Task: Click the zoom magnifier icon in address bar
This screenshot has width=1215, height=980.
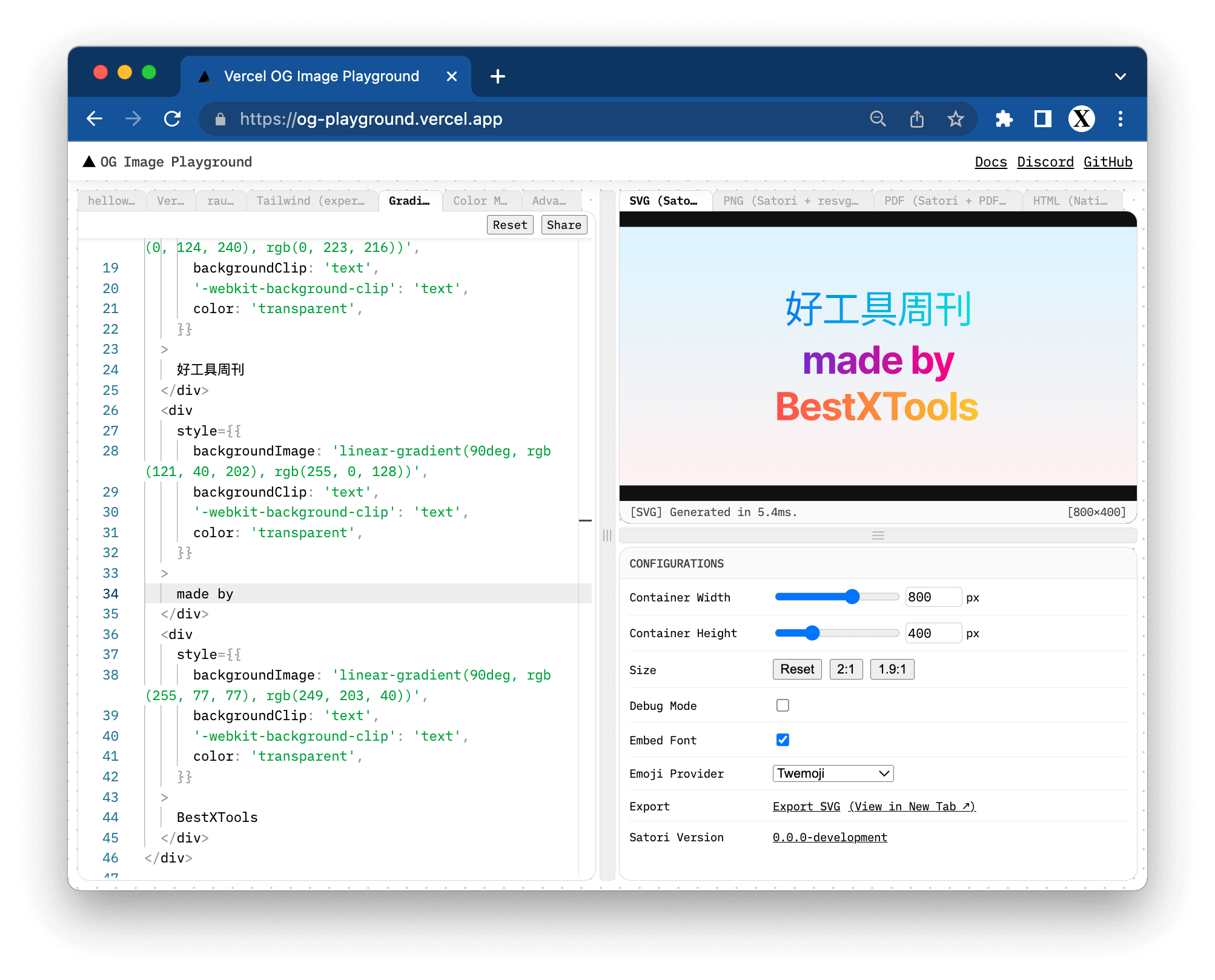Action: pyautogui.click(x=878, y=119)
